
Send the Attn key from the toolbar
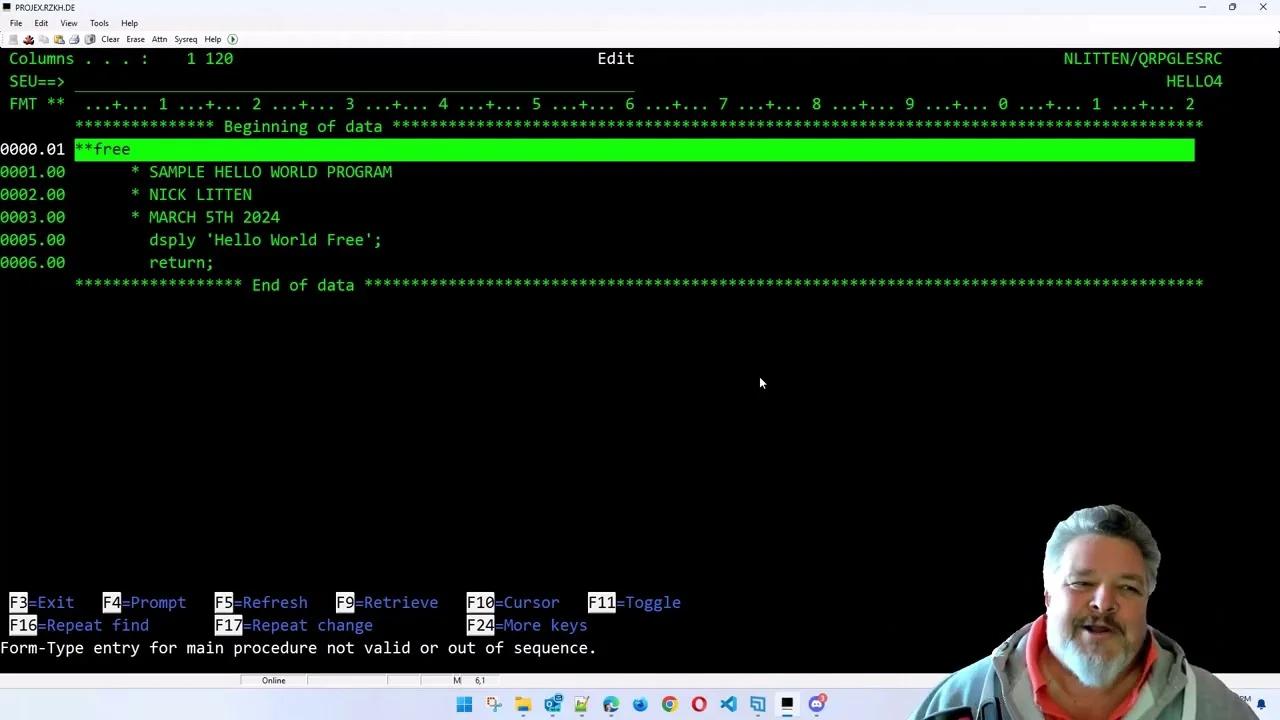coord(159,39)
